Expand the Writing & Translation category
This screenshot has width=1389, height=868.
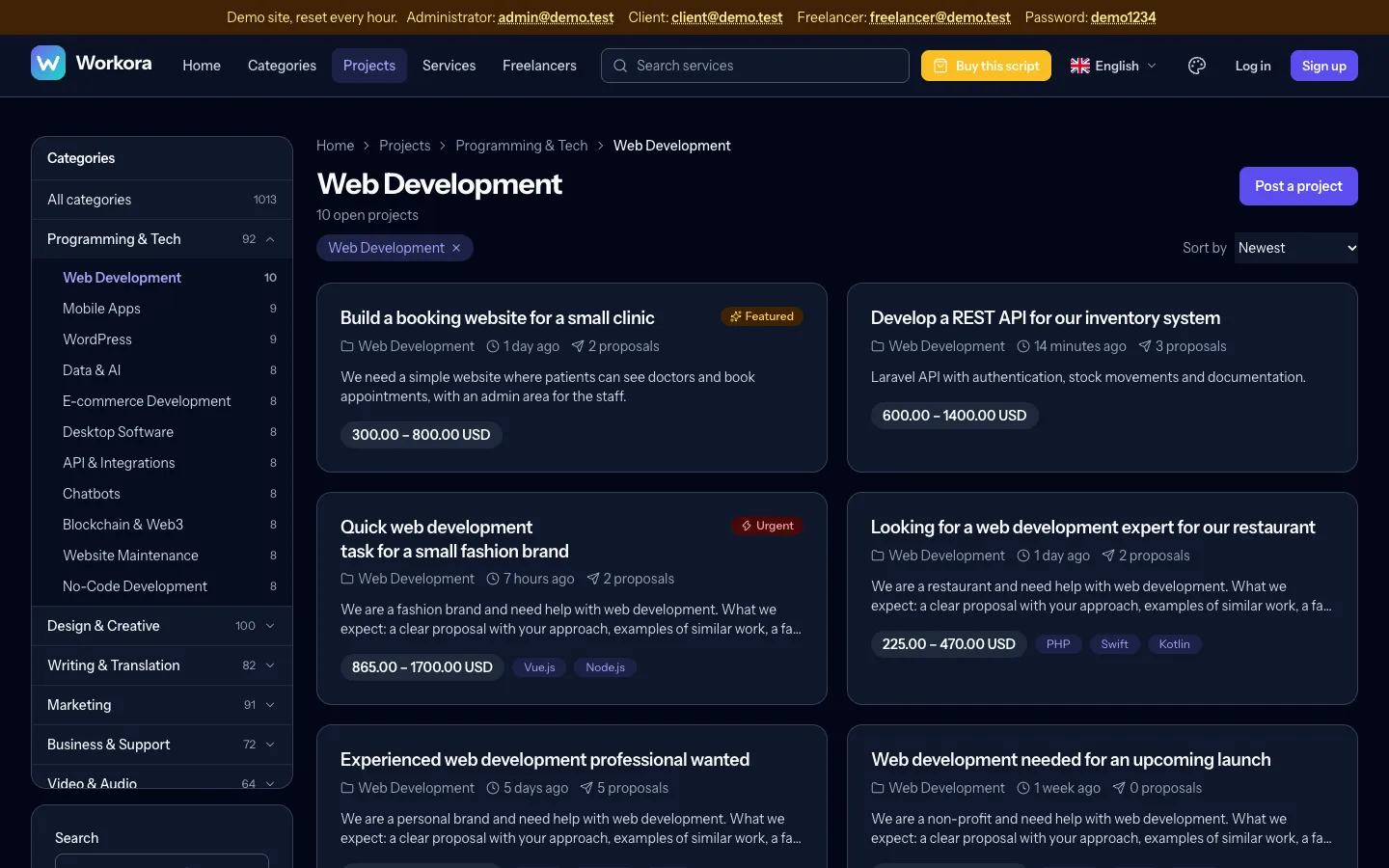click(x=270, y=665)
